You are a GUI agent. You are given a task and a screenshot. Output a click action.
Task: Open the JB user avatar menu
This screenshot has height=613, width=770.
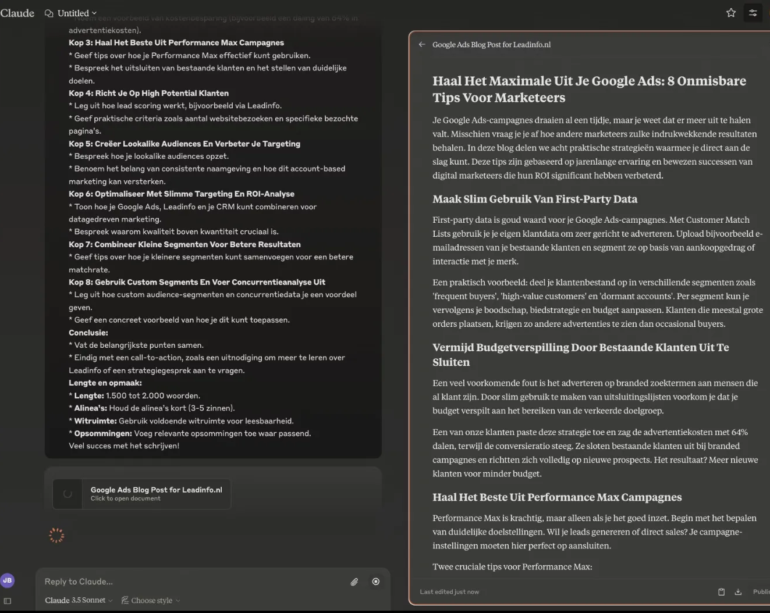pyautogui.click(x=7, y=580)
